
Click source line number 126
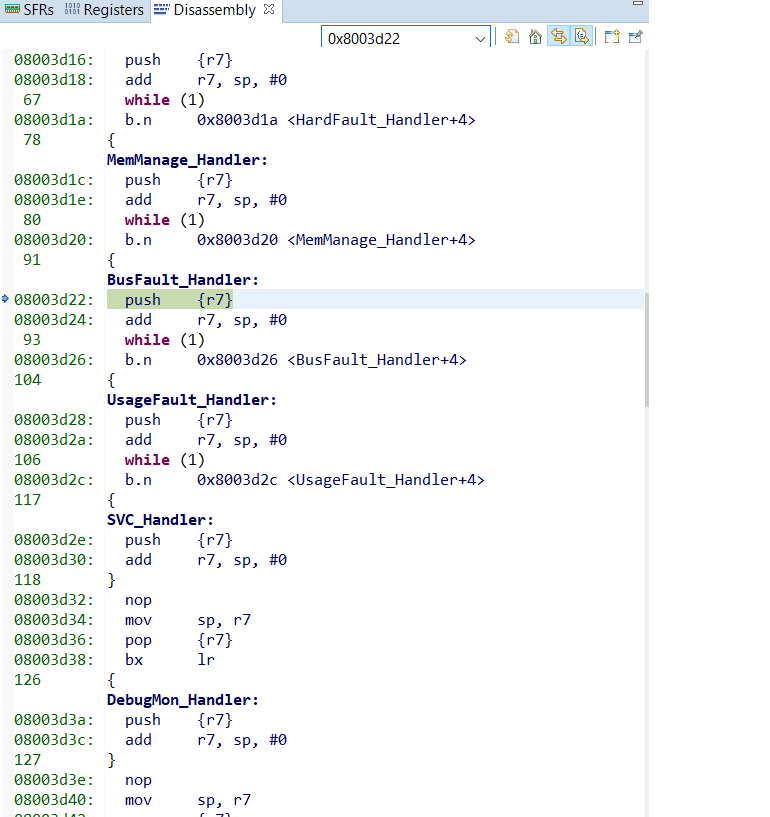coord(28,680)
